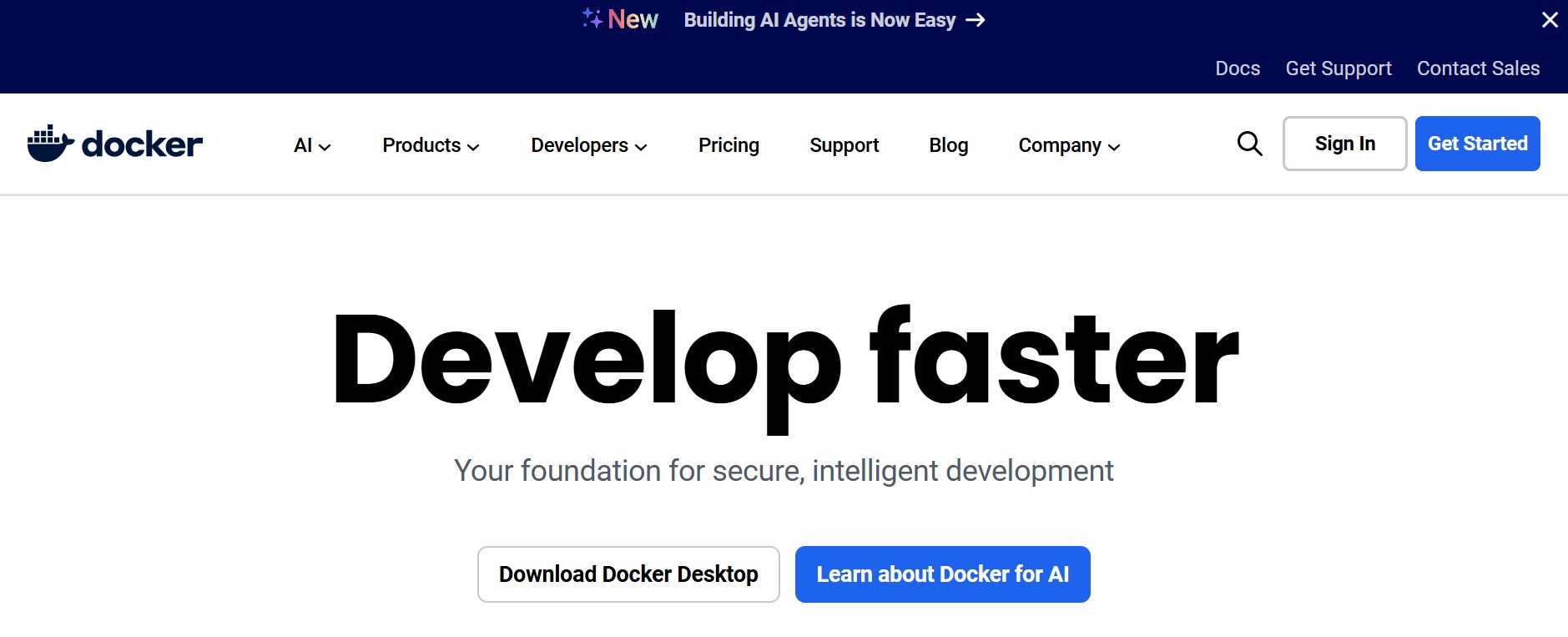Open the Pricing page
The width and height of the screenshot is (1568, 637).
coord(729,145)
